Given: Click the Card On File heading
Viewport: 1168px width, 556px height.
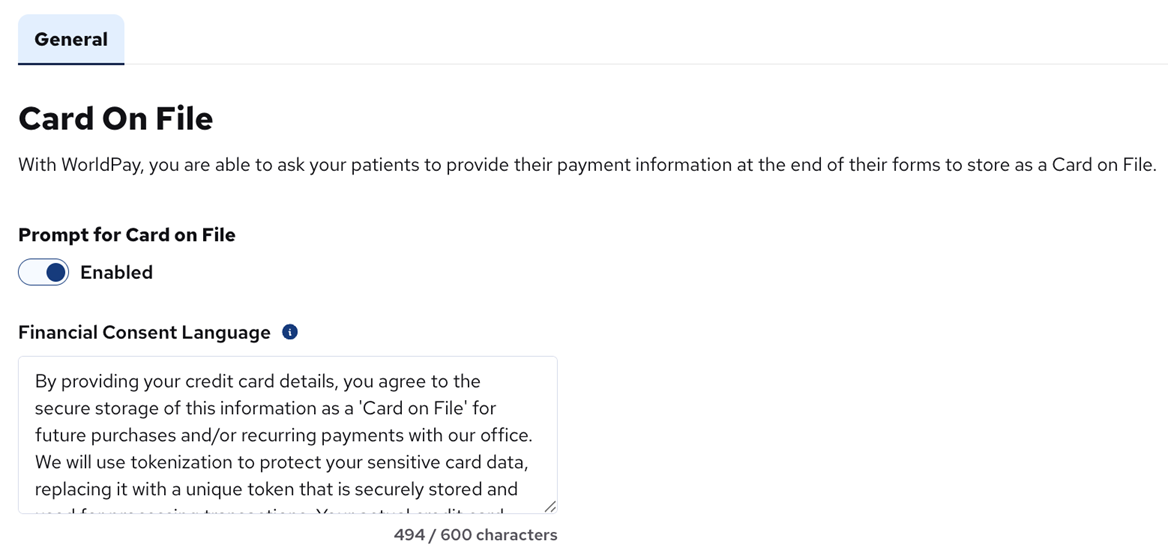Looking at the screenshot, I should (116, 119).
